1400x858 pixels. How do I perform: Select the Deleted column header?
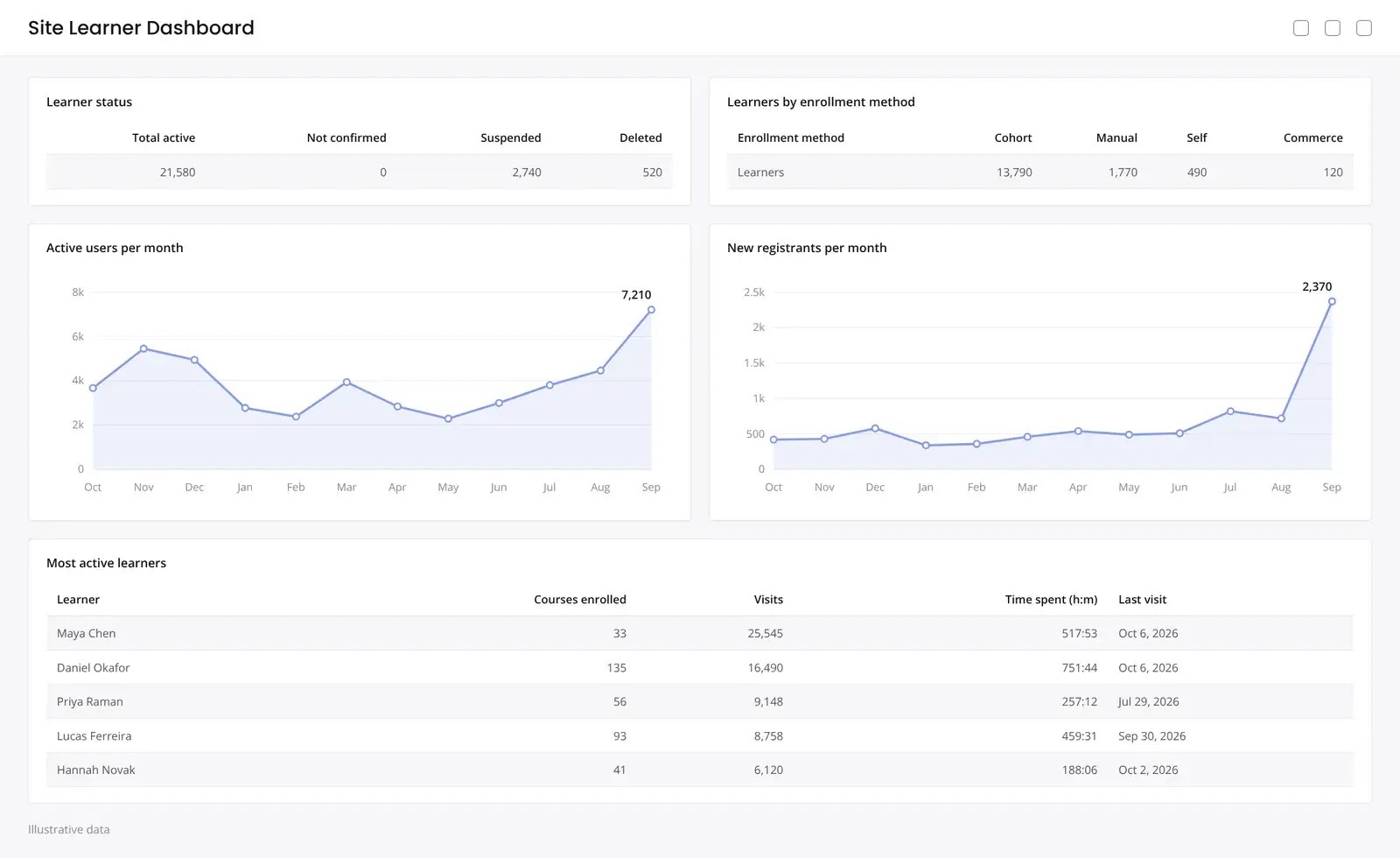tap(640, 137)
